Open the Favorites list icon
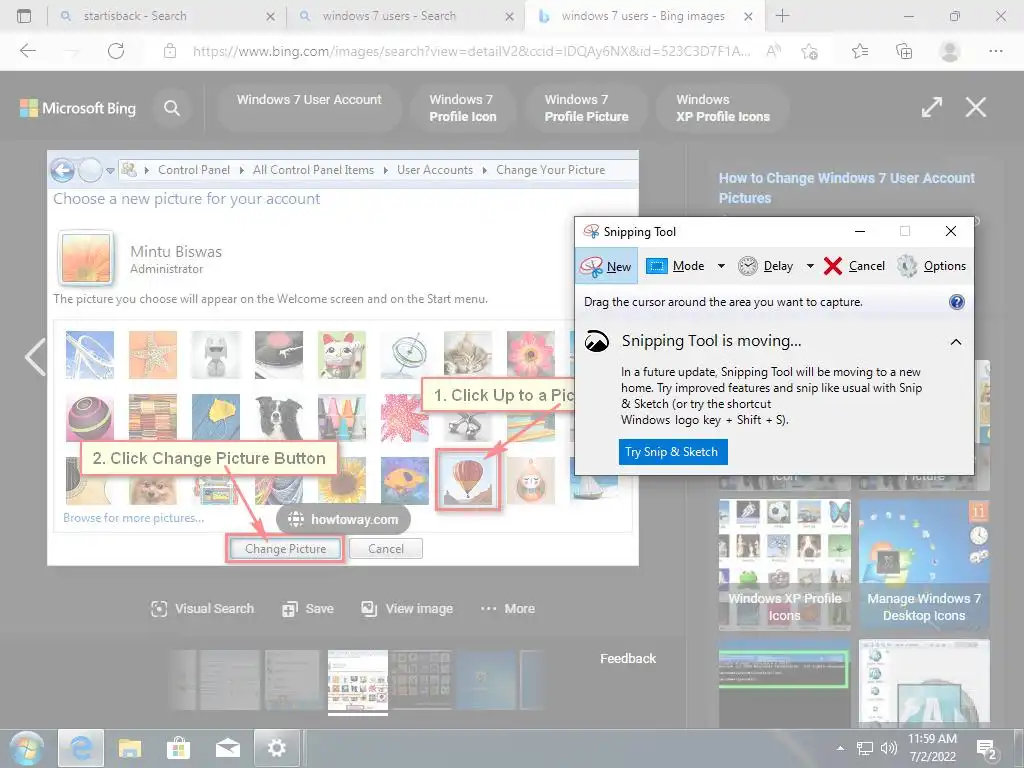 pyautogui.click(x=859, y=51)
